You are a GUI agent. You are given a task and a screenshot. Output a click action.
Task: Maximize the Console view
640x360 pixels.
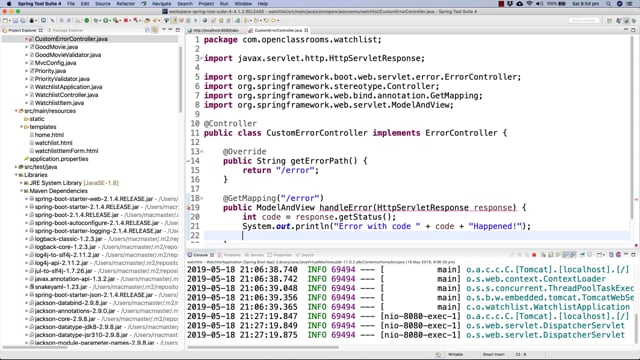tap(633, 255)
